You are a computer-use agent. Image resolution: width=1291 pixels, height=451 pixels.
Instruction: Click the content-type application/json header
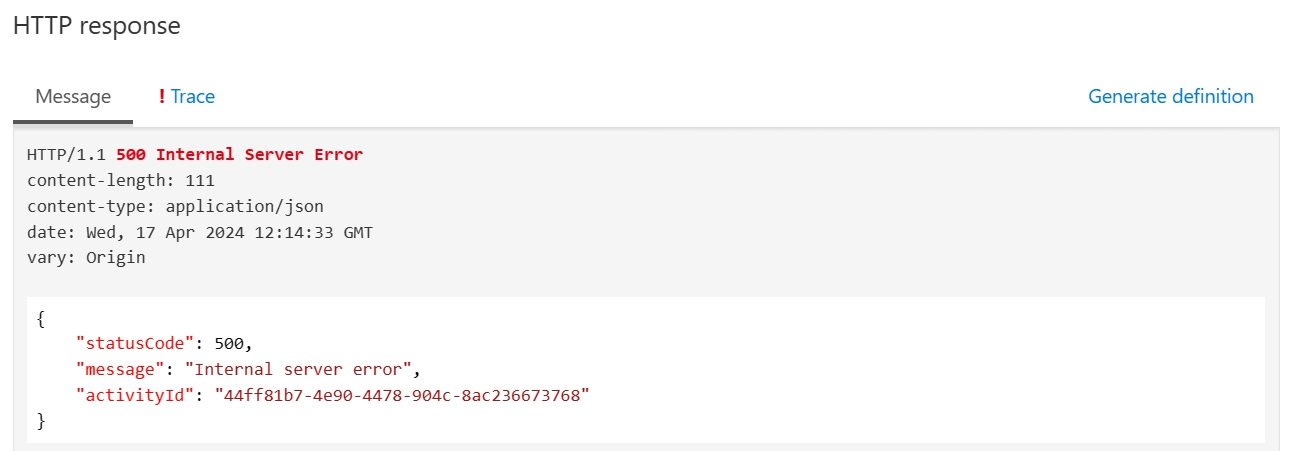[x=175, y=207]
